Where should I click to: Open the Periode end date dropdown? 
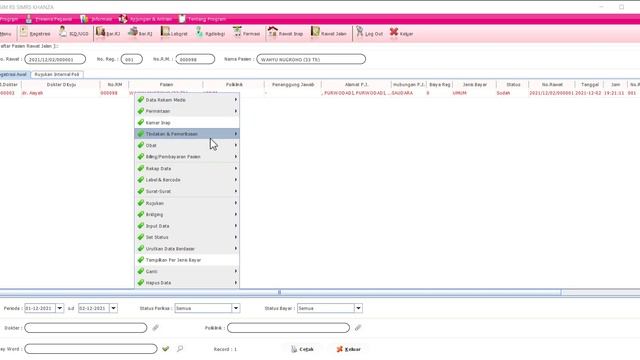click(113, 308)
